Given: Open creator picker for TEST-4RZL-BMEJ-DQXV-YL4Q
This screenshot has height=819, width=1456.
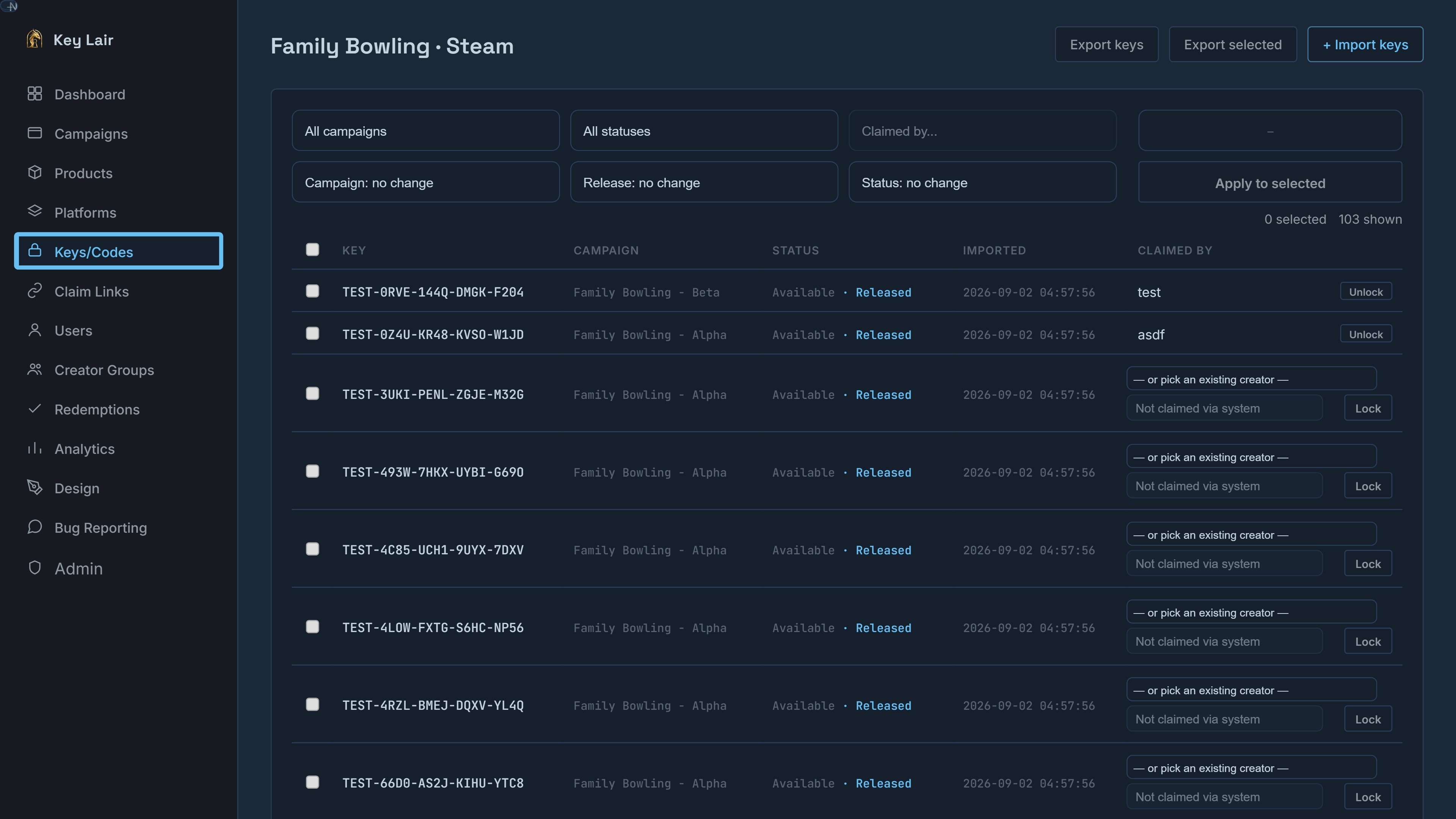Looking at the screenshot, I should (x=1251, y=690).
